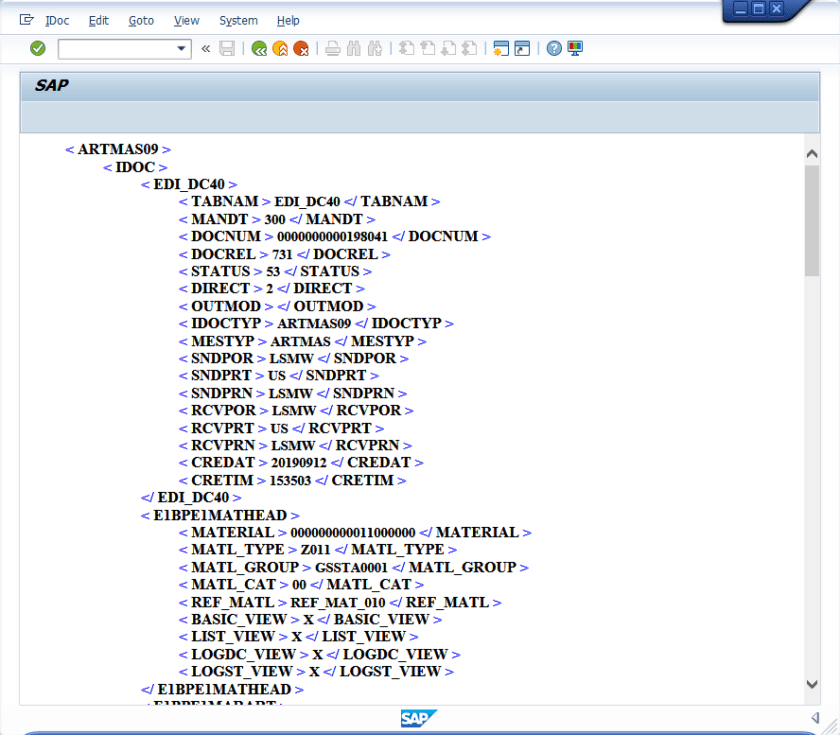Click the vertical scrollbar down arrow
Image resolution: width=840 pixels, height=735 pixels.
(x=812, y=684)
